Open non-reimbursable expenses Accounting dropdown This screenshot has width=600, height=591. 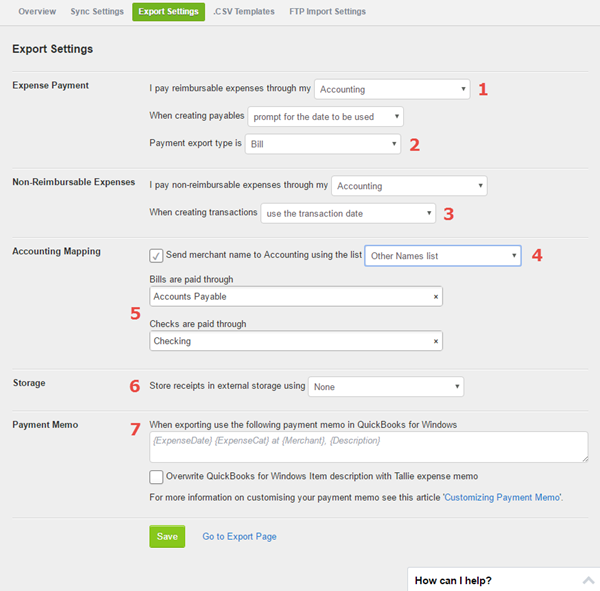click(409, 186)
